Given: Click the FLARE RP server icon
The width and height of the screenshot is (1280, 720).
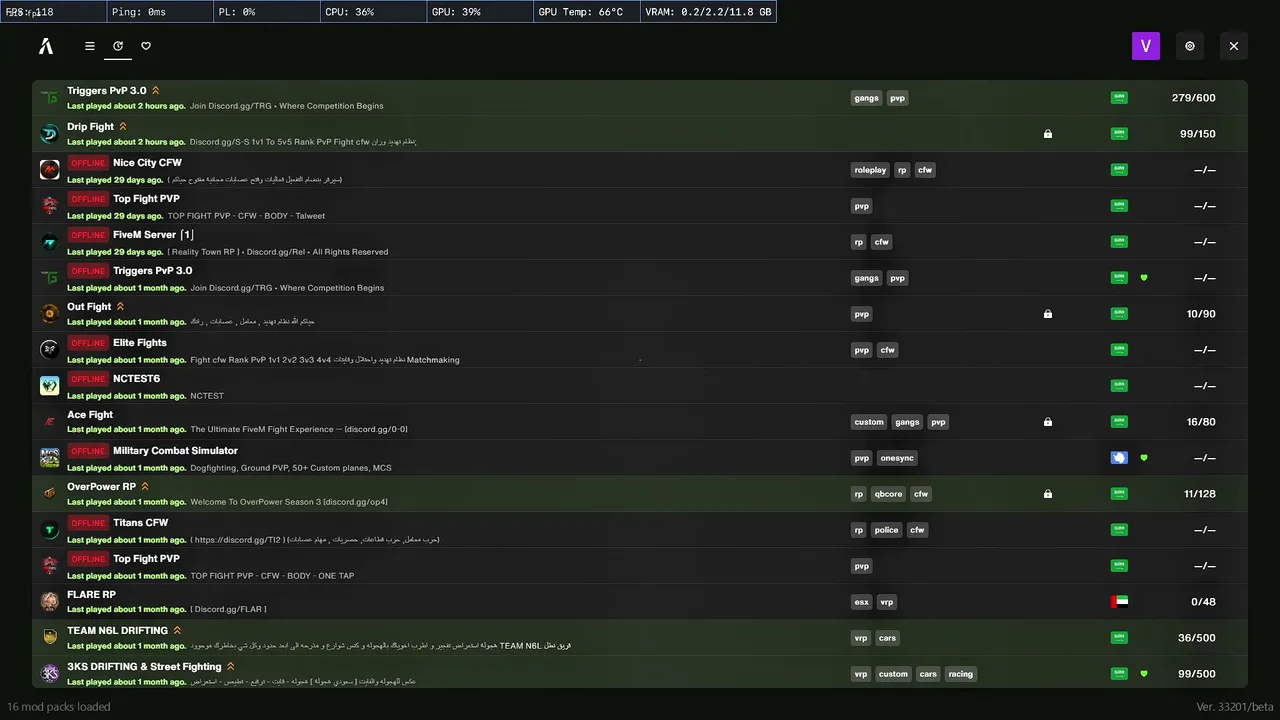Looking at the screenshot, I should click(x=50, y=602).
